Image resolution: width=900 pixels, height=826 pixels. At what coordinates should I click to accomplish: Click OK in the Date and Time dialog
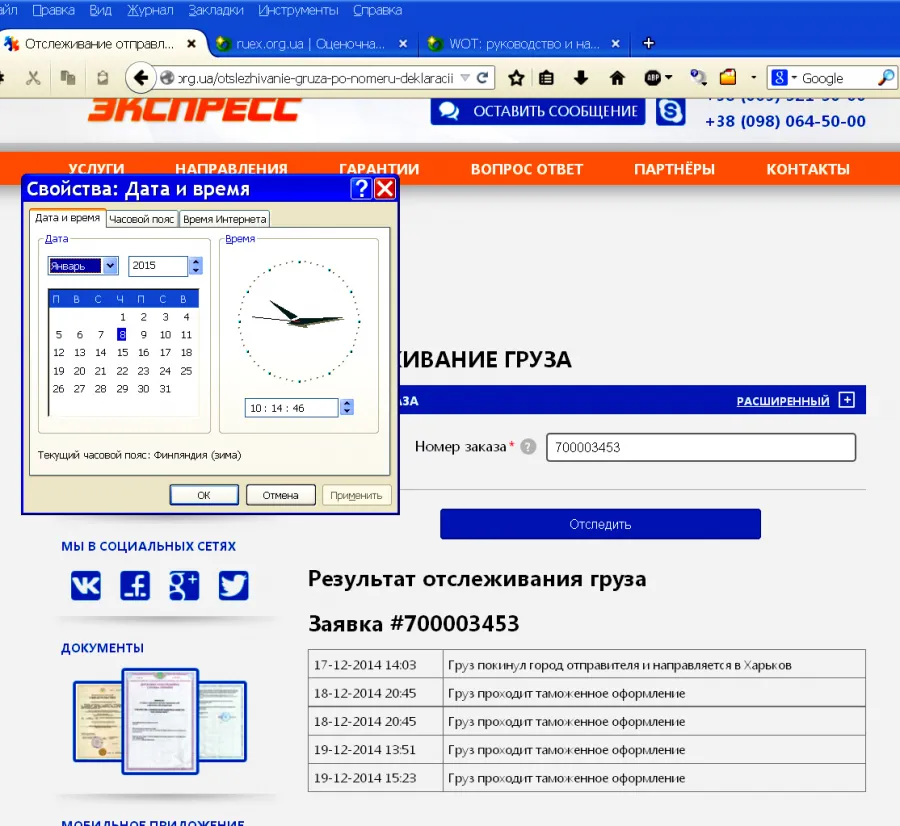point(204,495)
